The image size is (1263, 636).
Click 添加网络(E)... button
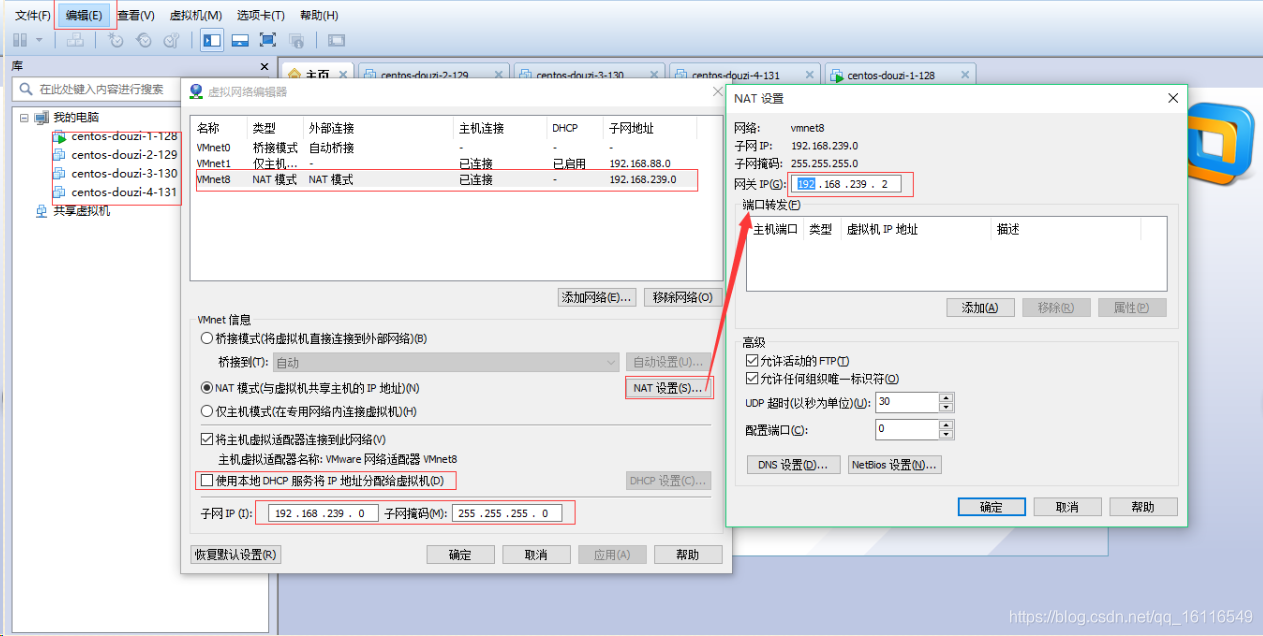(x=596, y=297)
